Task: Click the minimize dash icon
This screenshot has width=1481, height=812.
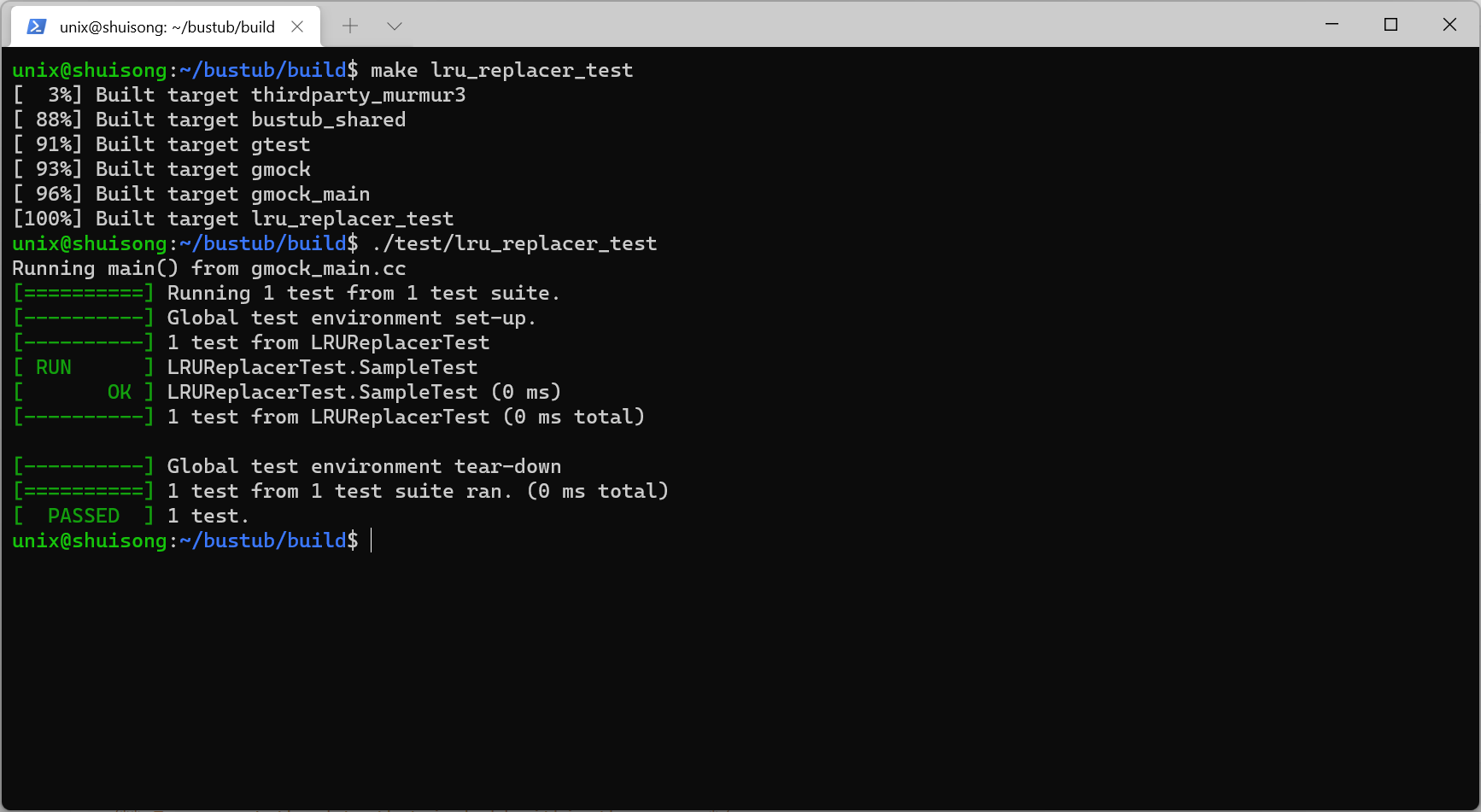Action: click(x=1331, y=24)
